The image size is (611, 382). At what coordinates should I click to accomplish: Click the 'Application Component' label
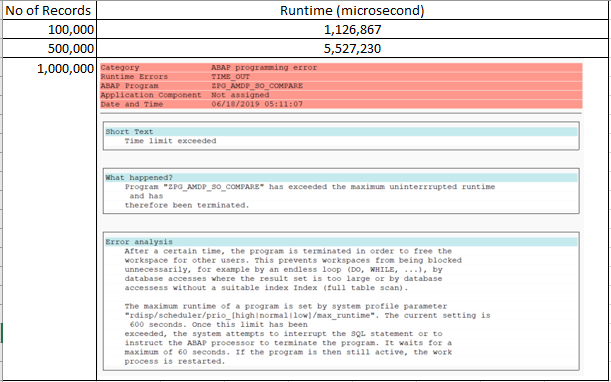[151, 95]
